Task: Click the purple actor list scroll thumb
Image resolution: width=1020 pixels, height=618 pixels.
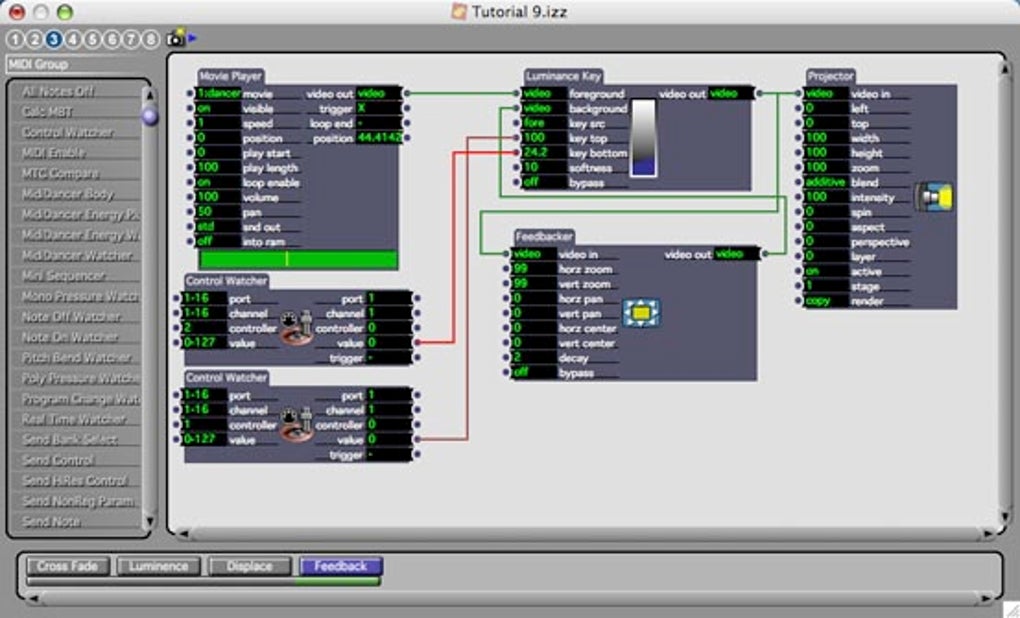Action: point(150,116)
